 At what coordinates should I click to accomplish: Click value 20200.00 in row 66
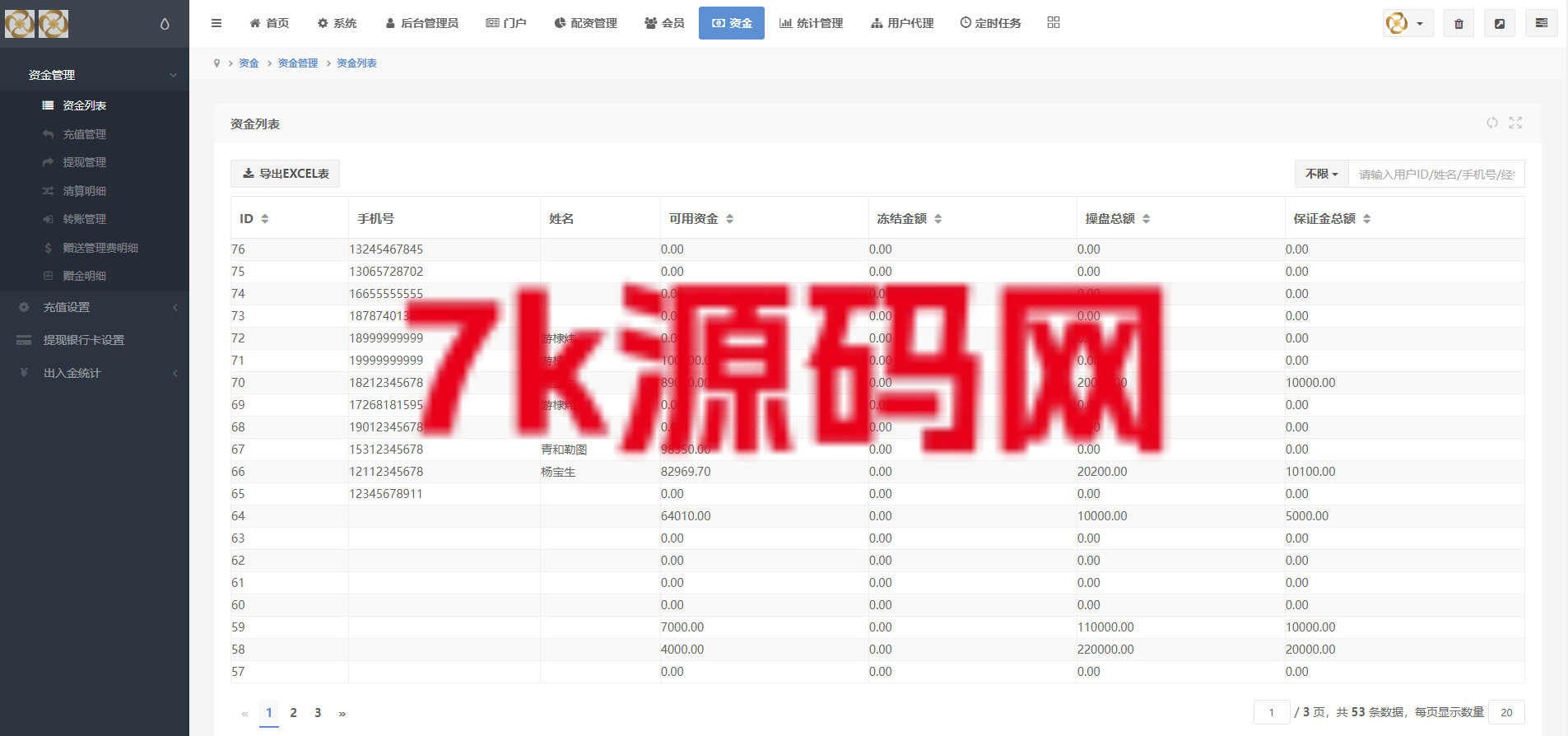[x=1102, y=472]
